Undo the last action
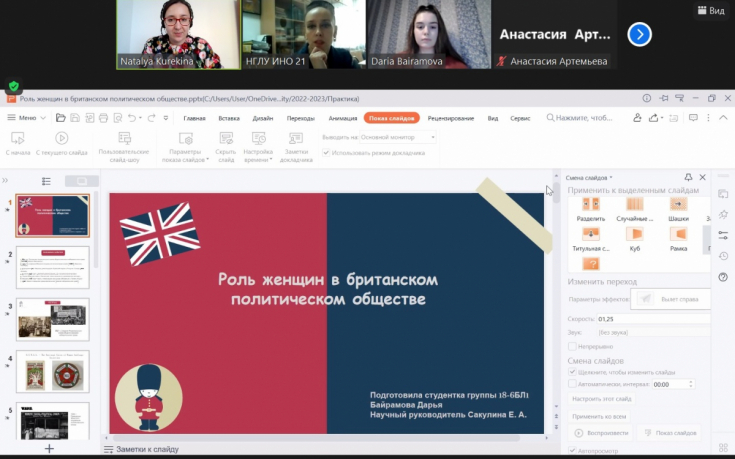 pos(132,118)
